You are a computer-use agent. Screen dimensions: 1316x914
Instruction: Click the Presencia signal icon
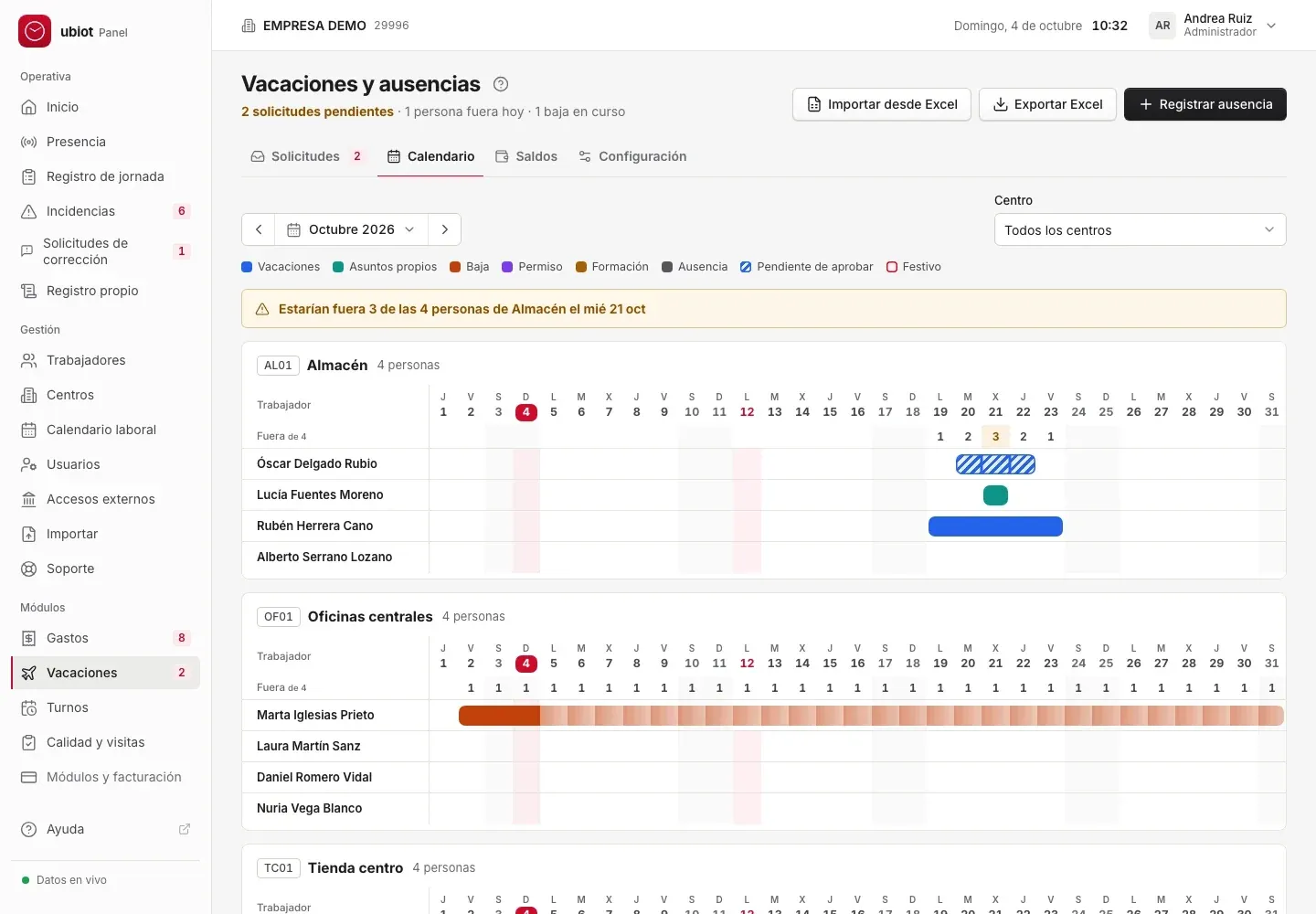pyautogui.click(x=29, y=142)
